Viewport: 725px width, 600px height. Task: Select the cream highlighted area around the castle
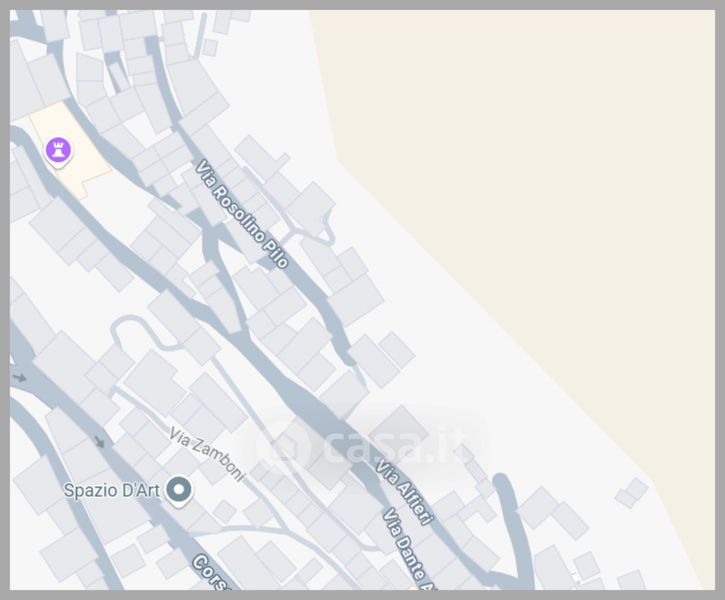click(x=69, y=151)
